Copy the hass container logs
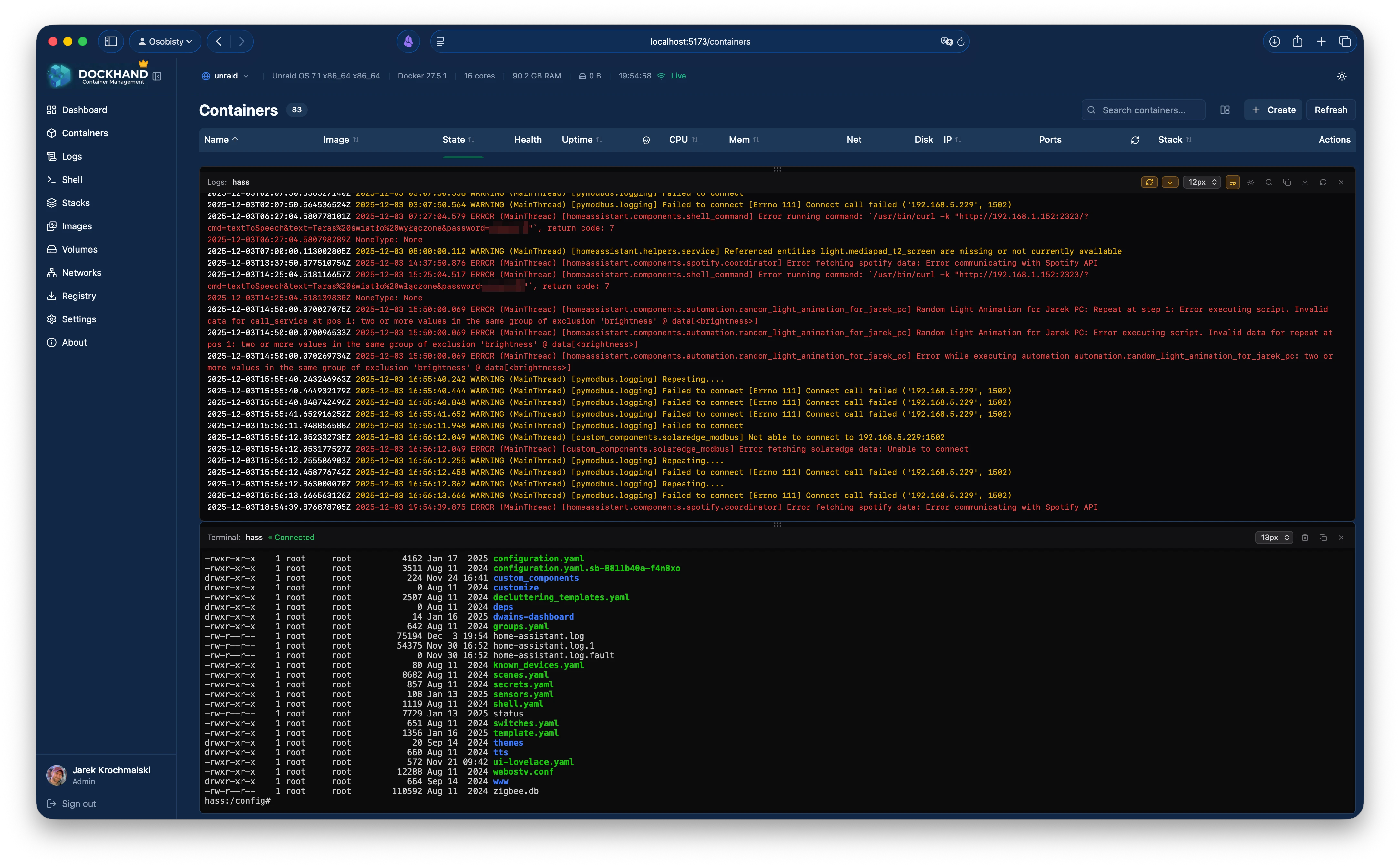The width and height of the screenshot is (1400, 867). 1287,182
